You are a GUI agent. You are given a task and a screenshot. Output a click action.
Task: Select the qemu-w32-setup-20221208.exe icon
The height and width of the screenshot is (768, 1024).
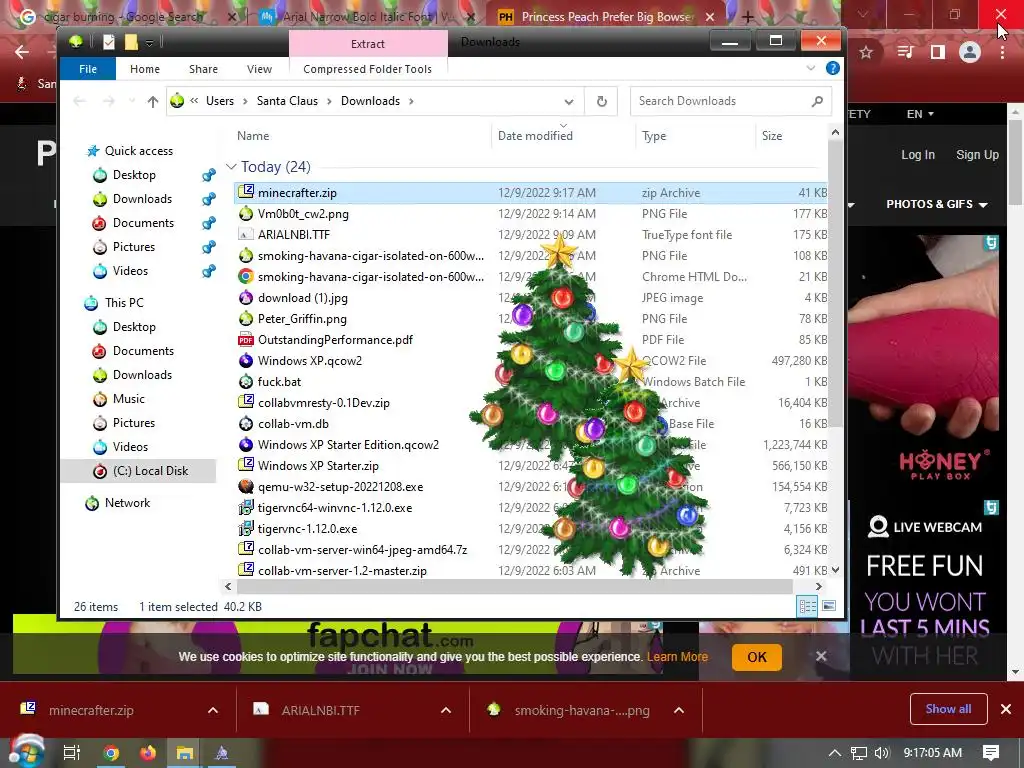246,486
